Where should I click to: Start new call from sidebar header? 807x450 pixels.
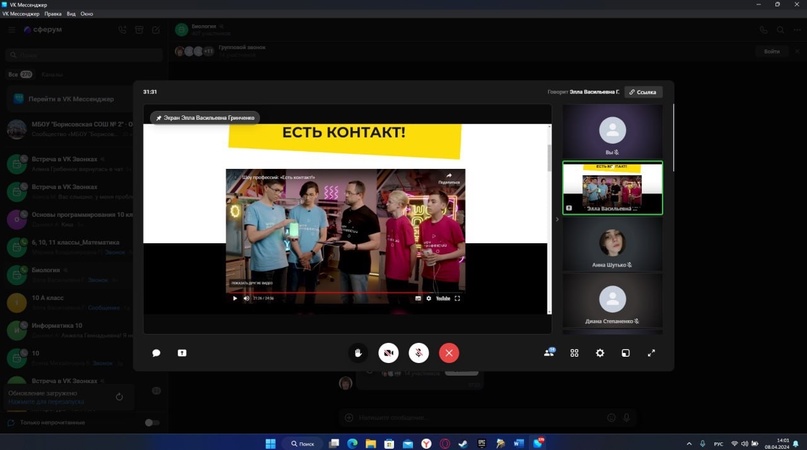(122, 30)
